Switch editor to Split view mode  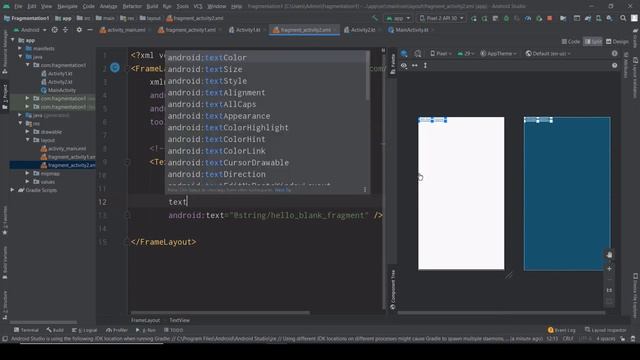click(593, 42)
